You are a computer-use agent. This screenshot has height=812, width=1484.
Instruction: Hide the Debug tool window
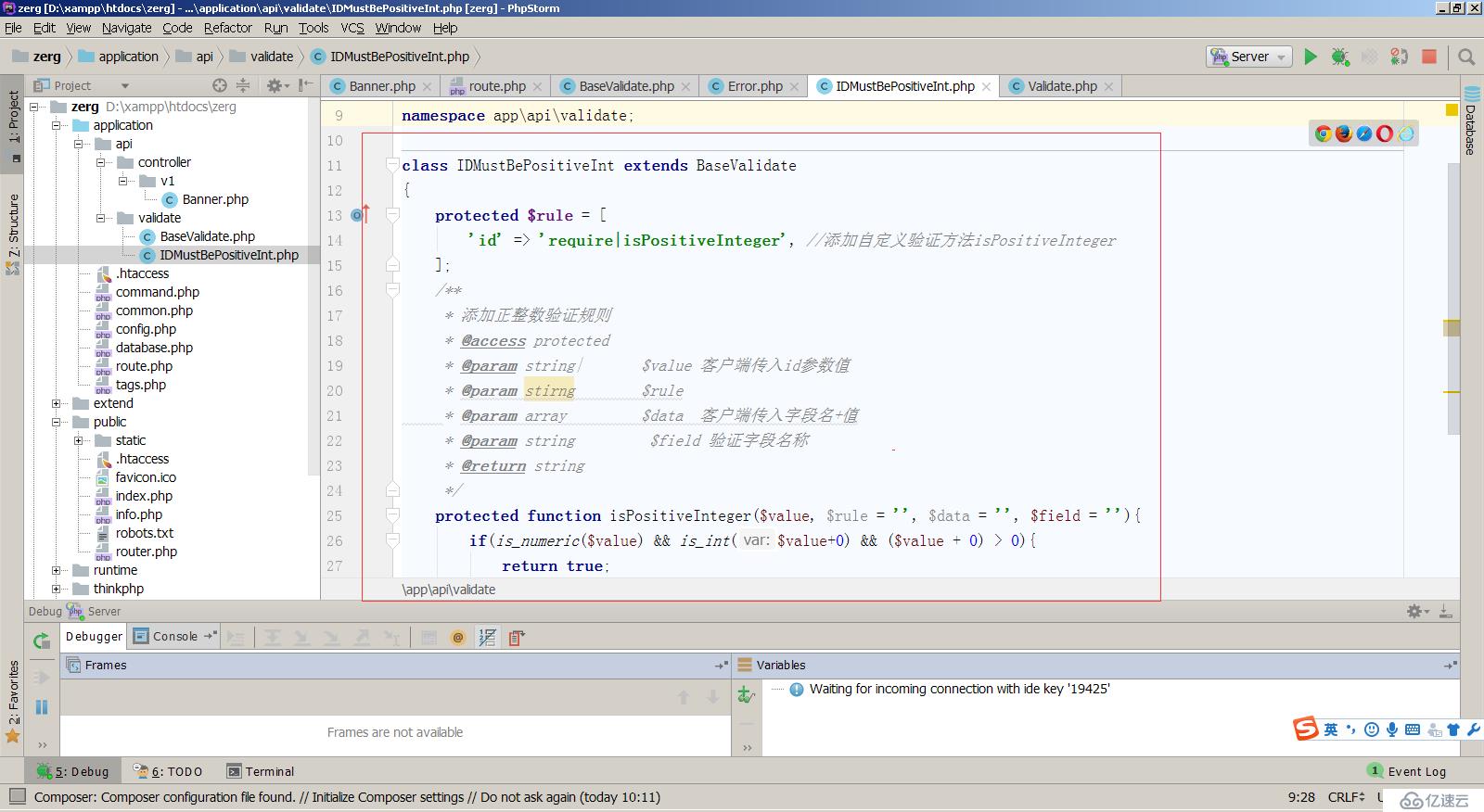click(1445, 611)
